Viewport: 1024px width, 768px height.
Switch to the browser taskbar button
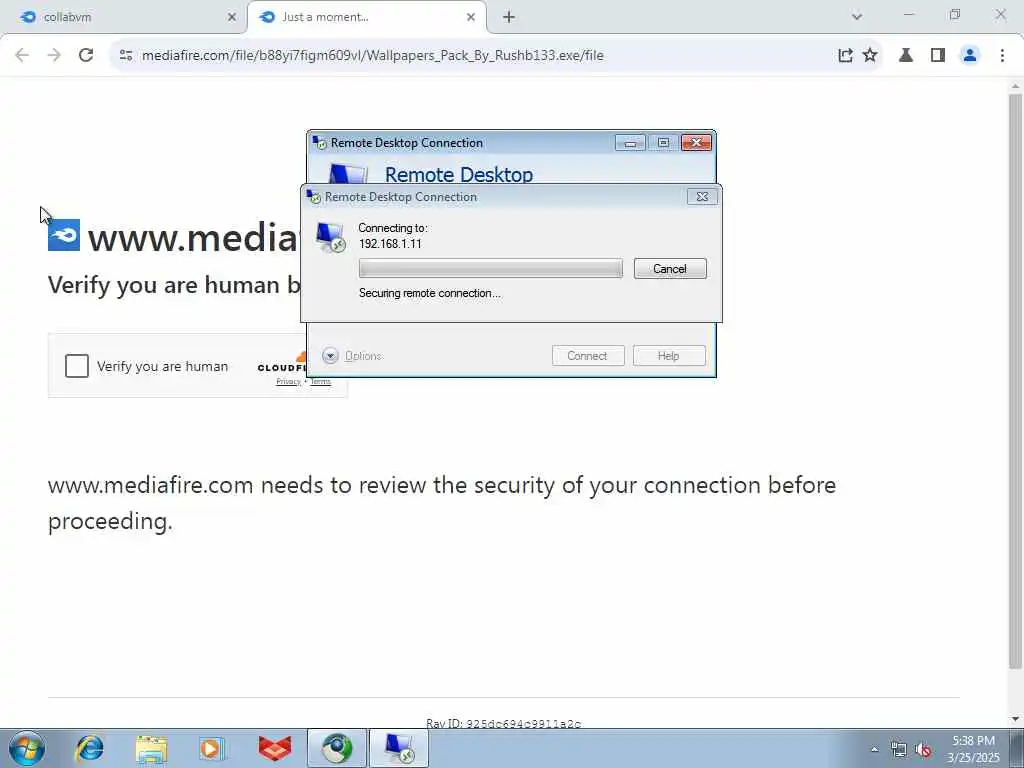[337, 748]
